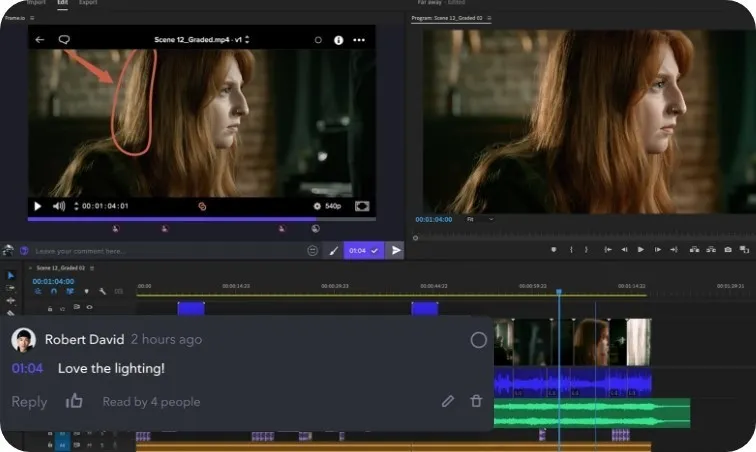Play the Program monitor sequence
The image size is (756, 452).
[641, 249]
